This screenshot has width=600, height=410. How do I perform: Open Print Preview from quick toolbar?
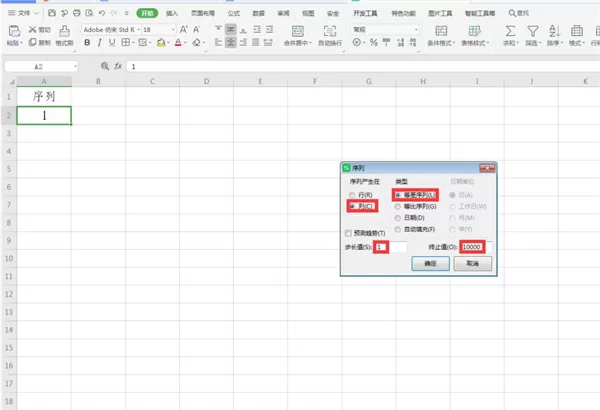pos(89,13)
